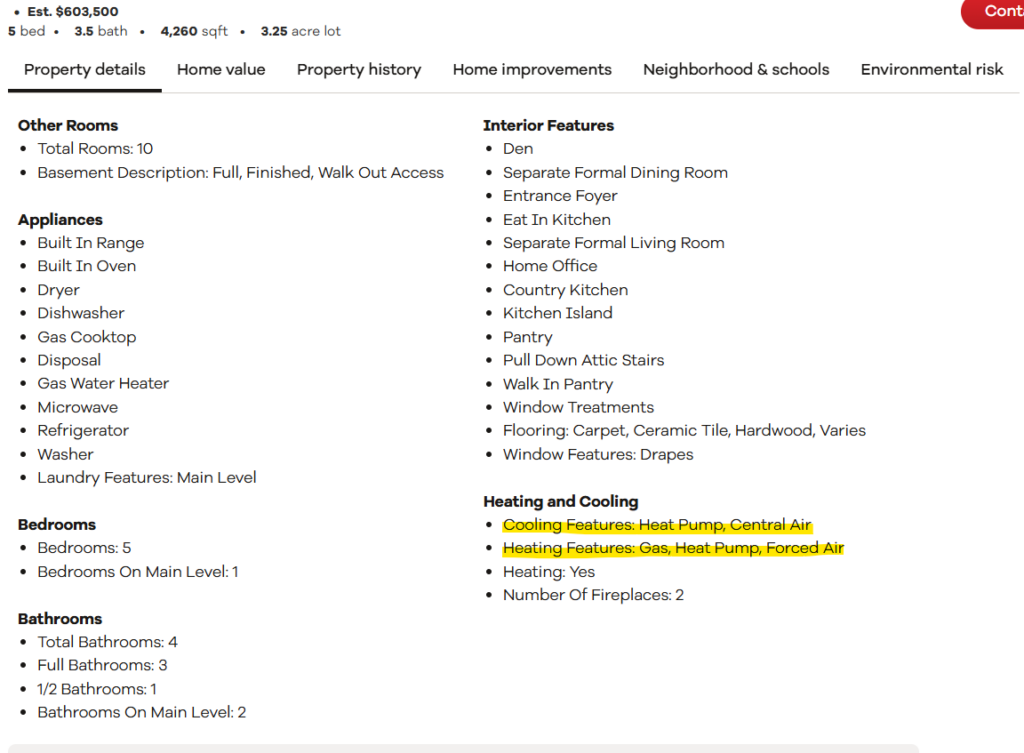The height and width of the screenshot is (753, 1024).
Task: Click the red Contact button
Action: click(x=997, y=11)
